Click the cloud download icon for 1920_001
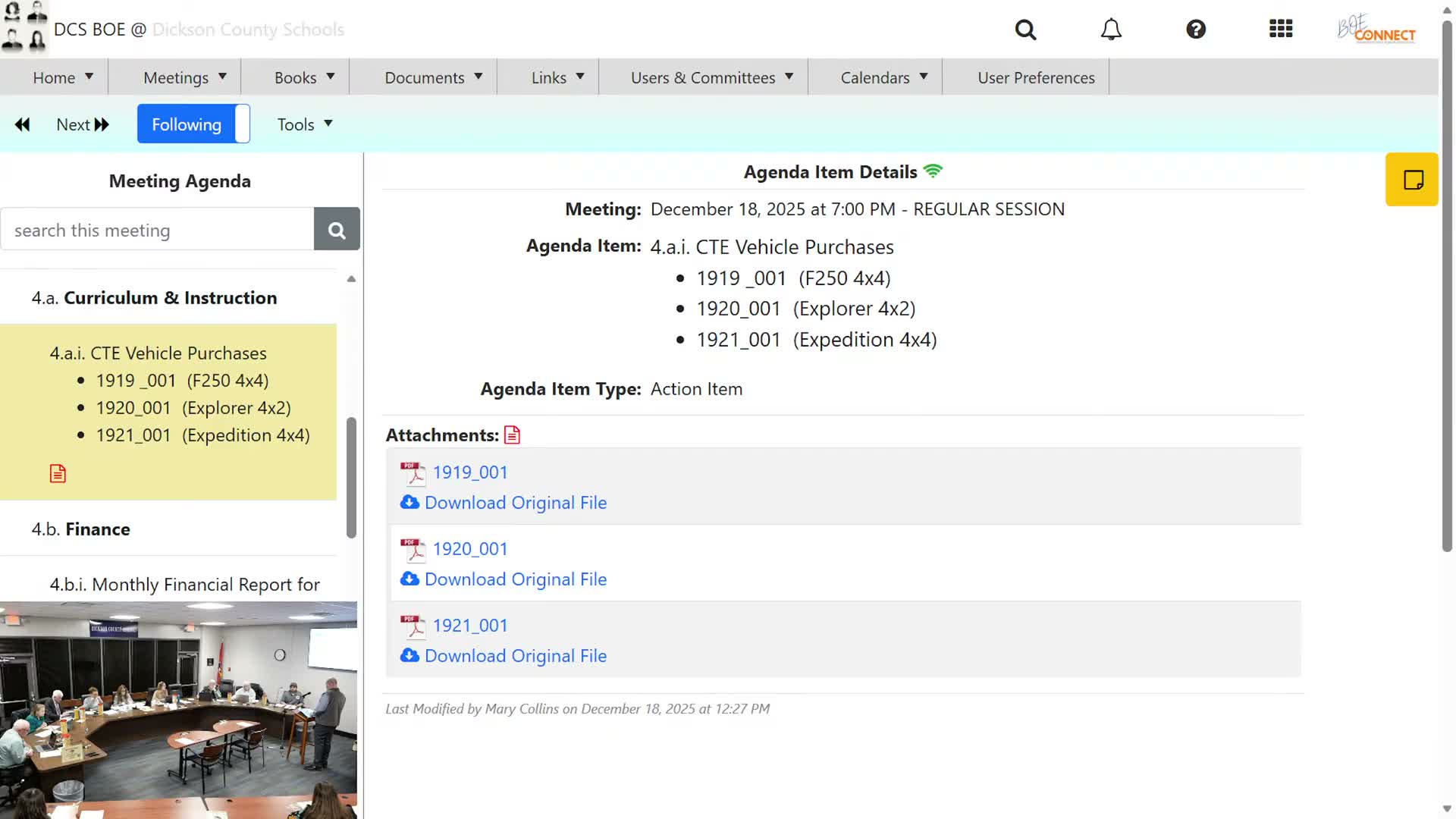Image resolution: width=1456 pixels, height=819 pixels. pyautogui.click(x=409, y=579)
